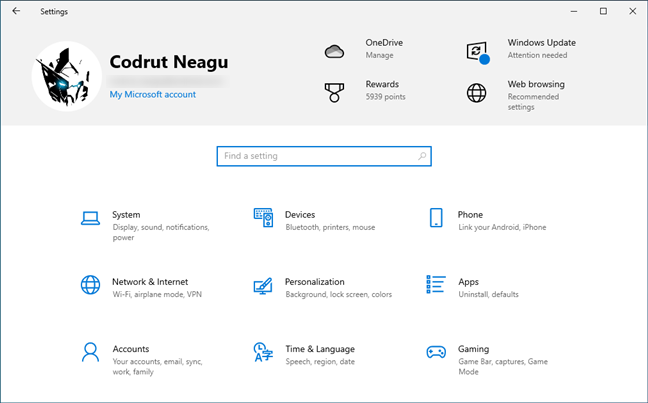Image resolution: width=648 pixels, height=403 pixels.
Task: Go back with the arrow in title bar
Action: [x=16, y=11]
